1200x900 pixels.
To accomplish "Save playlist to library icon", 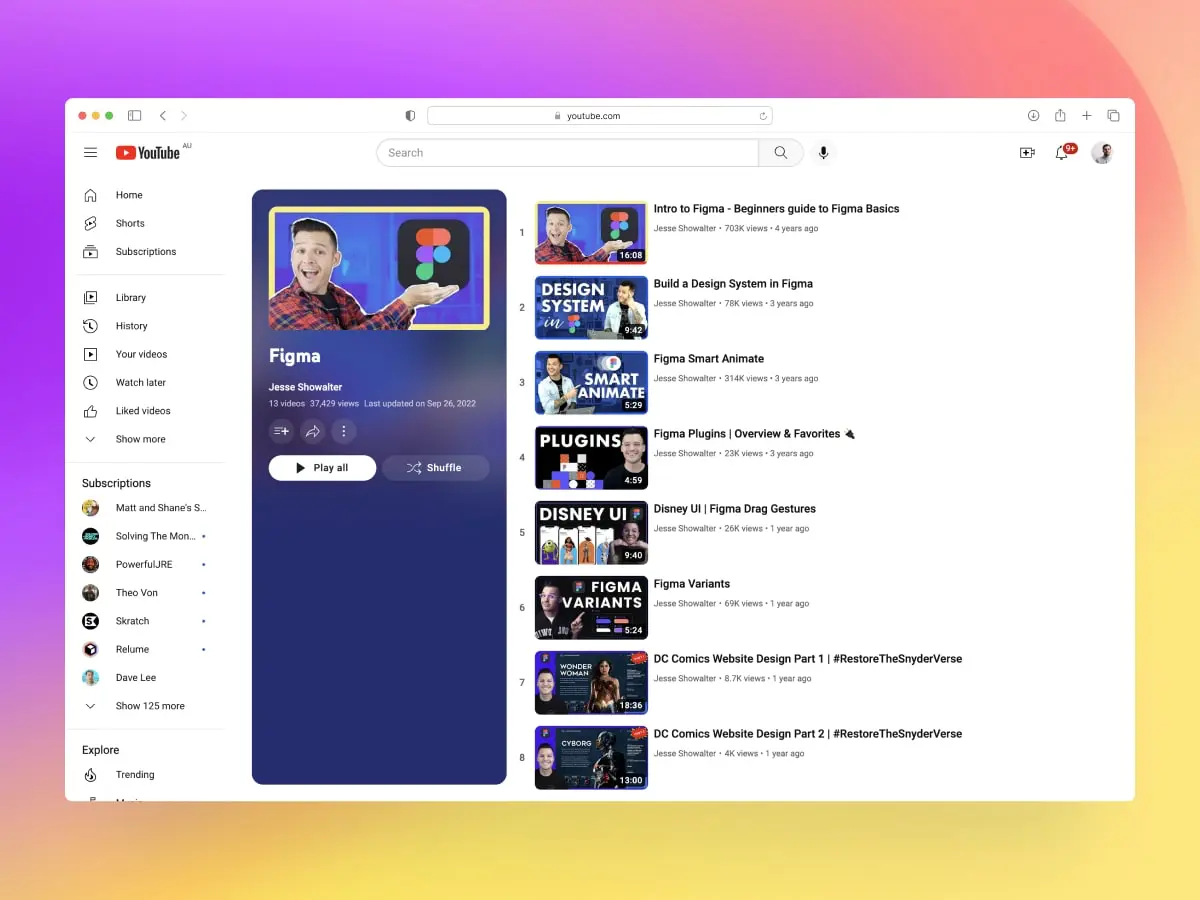I will click(x=281, y=431).
